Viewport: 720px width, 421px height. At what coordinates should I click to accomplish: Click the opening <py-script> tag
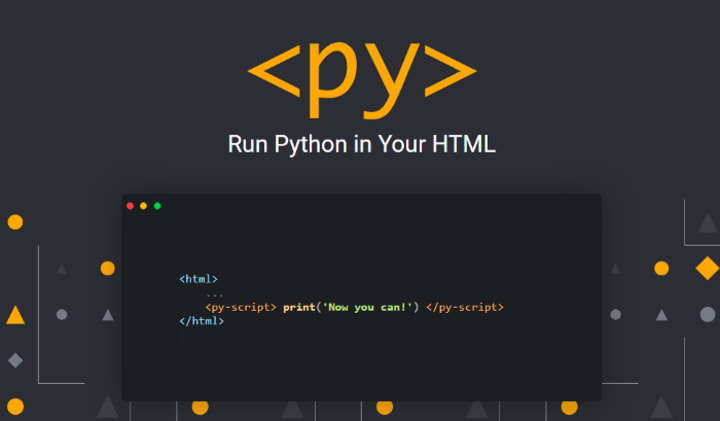coord(241,307)
